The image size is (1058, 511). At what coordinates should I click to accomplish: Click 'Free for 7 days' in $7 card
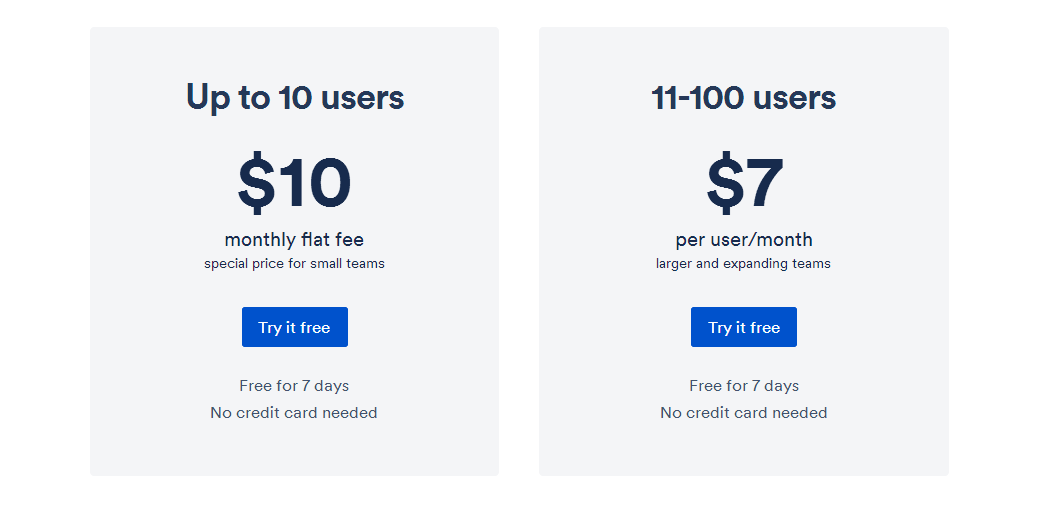point(744,386)
